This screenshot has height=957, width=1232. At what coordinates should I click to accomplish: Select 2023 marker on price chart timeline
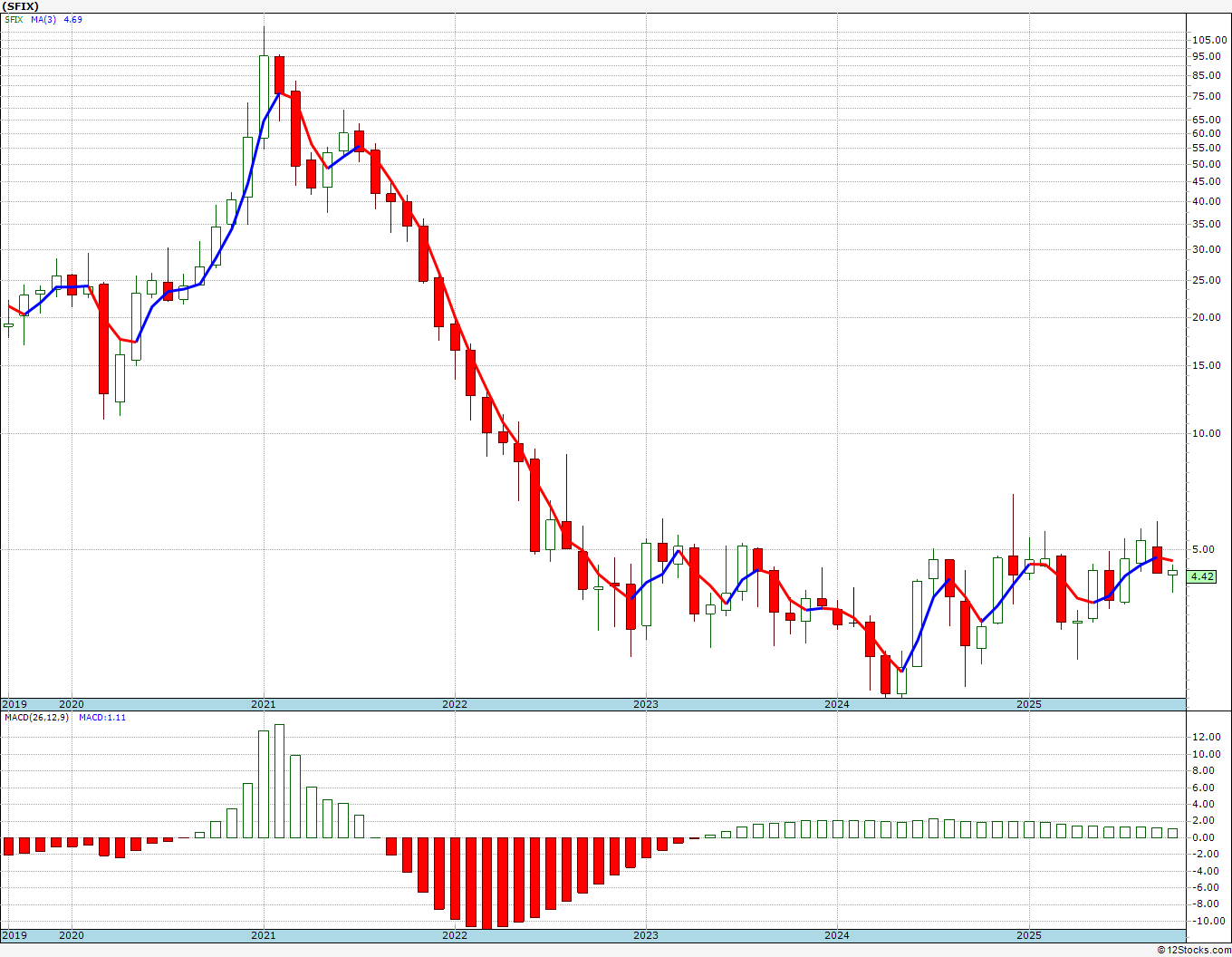tap(645, 704)
